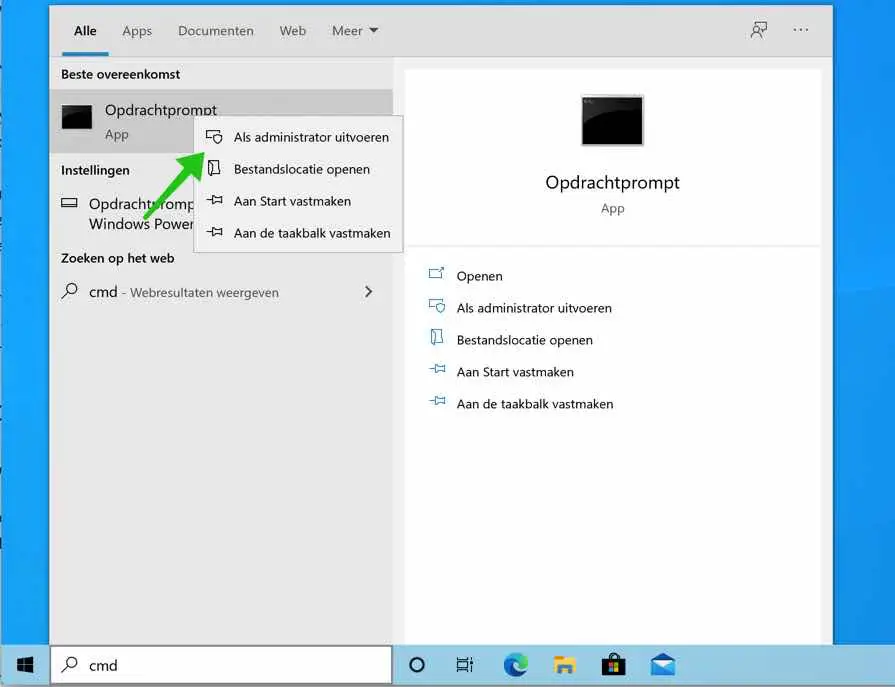Click pin icon beside context menu taakbalk entry
The image size is (895, 687).
pyautogui.click(x=215, y=232)
